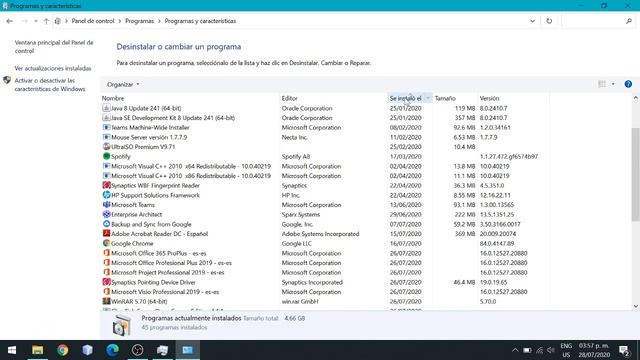Open the recent locations dropdown arrow
Screen dimensions: 640x360
36,21
